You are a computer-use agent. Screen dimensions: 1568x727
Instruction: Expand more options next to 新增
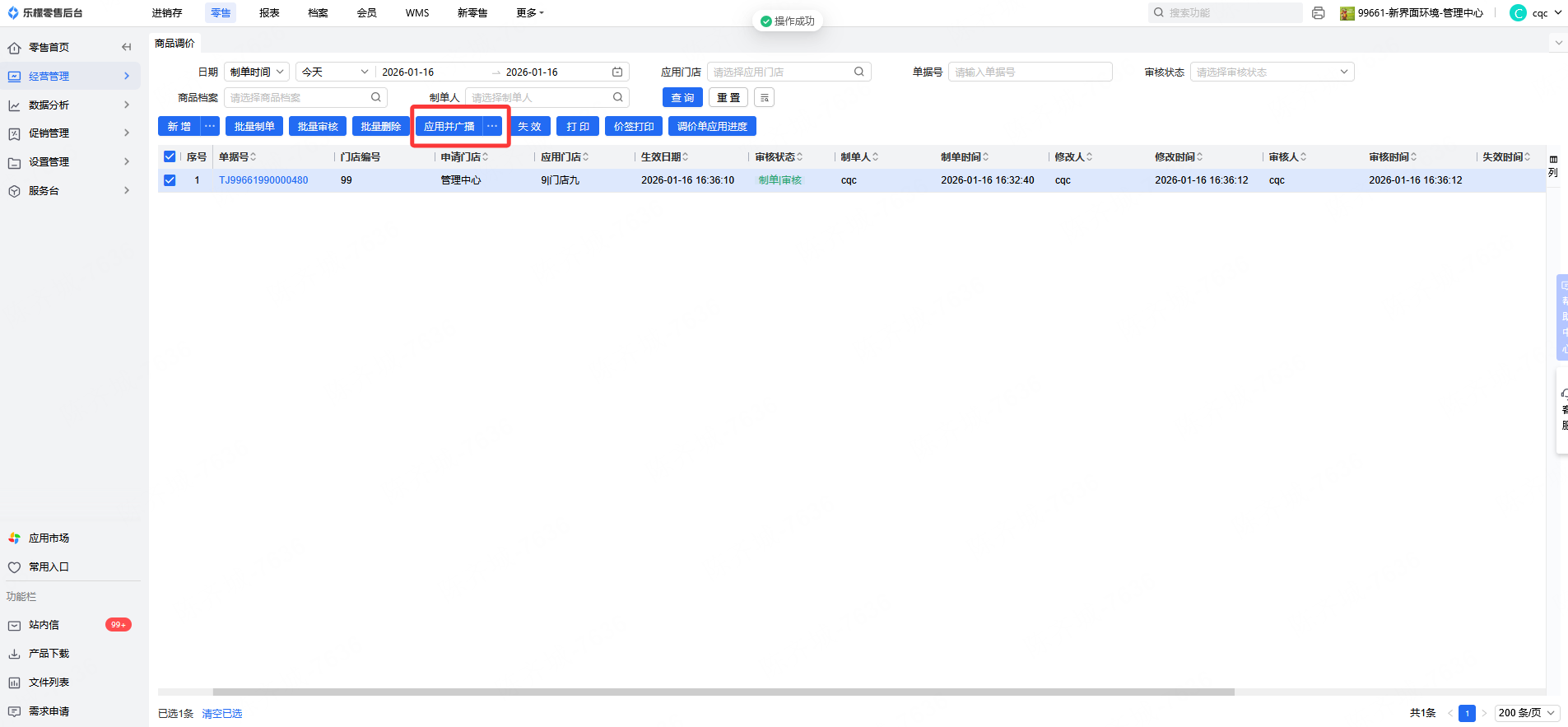[x=211, y=127]
